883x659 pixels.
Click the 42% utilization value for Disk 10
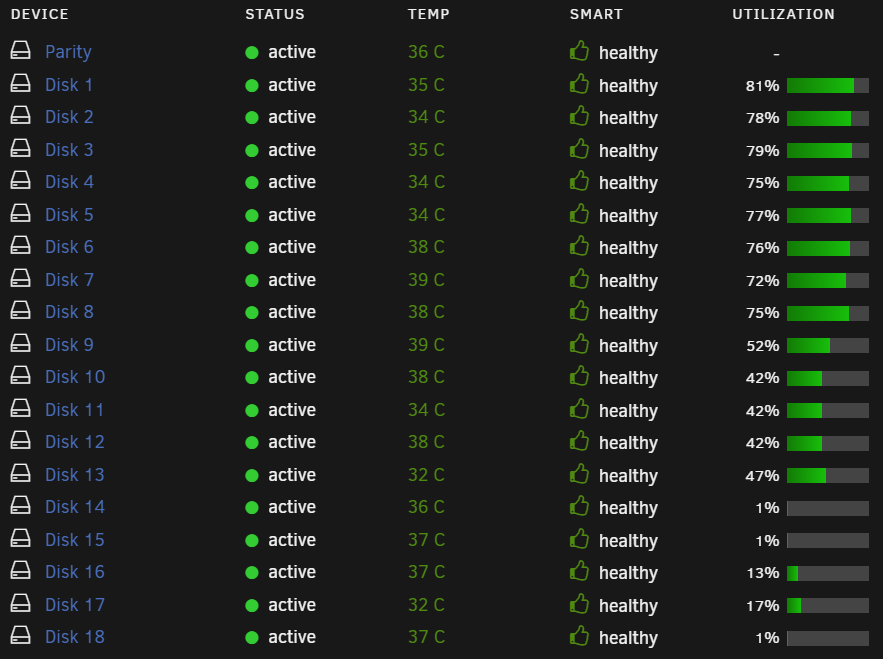tap(762, 378)
